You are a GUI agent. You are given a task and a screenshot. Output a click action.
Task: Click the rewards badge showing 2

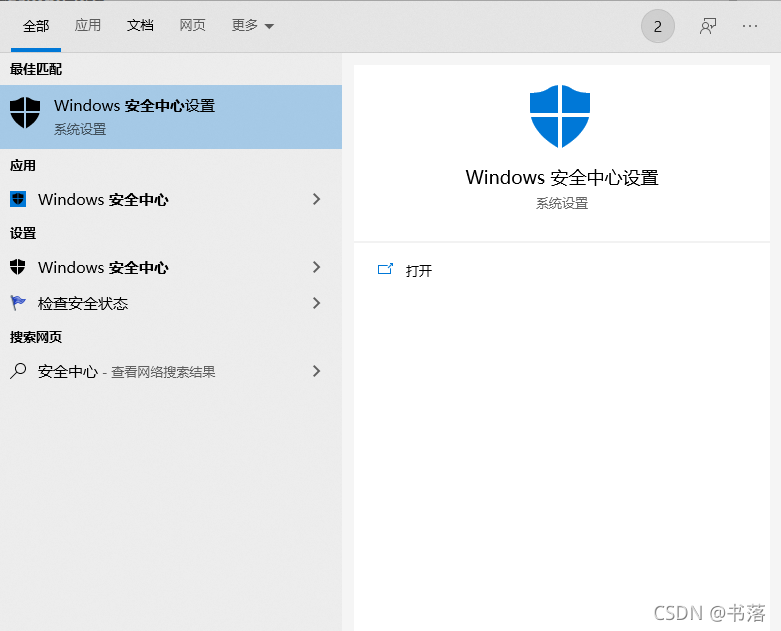(657, 26)
